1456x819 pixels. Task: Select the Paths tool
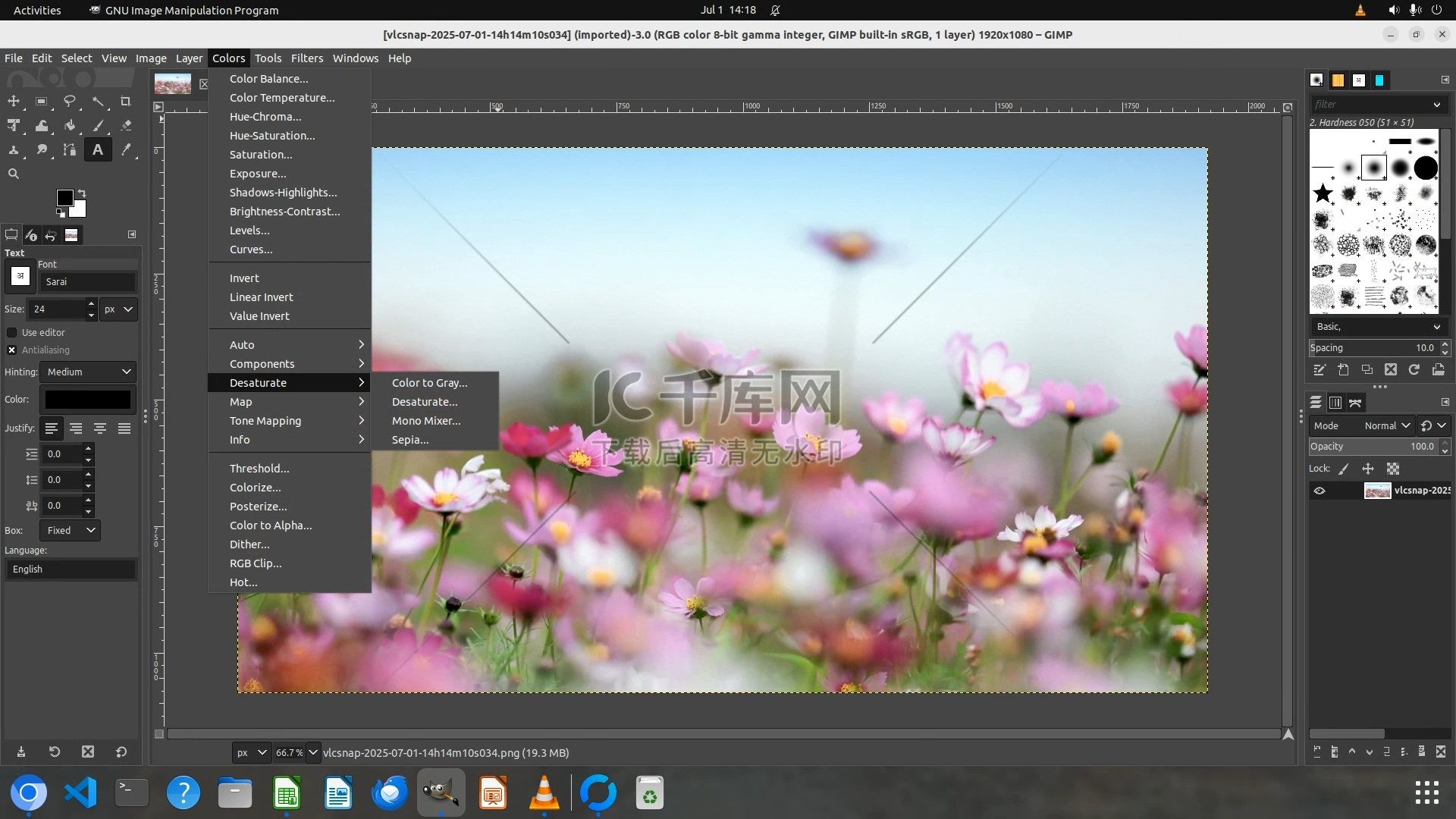tap(70, 149)
